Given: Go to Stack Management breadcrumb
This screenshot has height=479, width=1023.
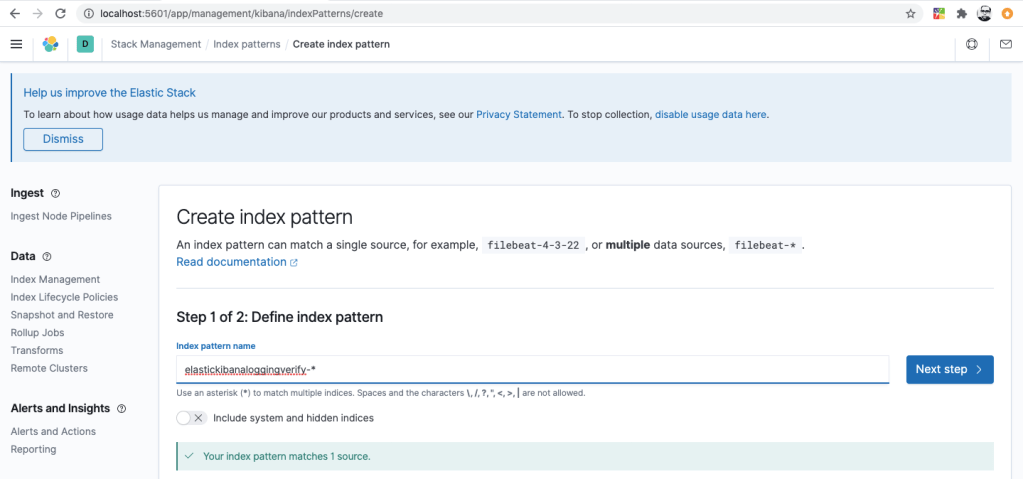Looking at the screenshot, I should 156,44.
